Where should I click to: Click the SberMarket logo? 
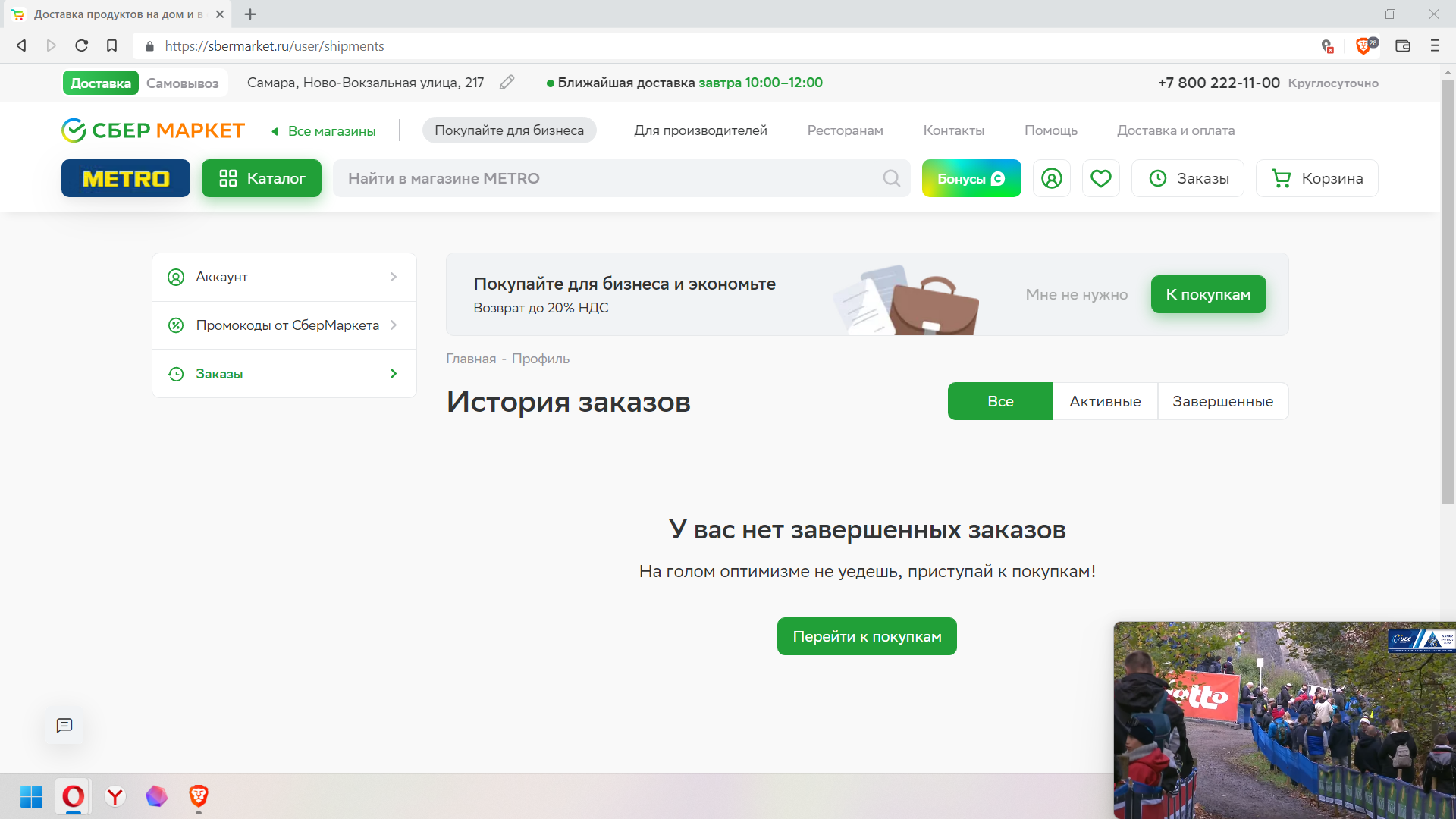click(153, 130)
